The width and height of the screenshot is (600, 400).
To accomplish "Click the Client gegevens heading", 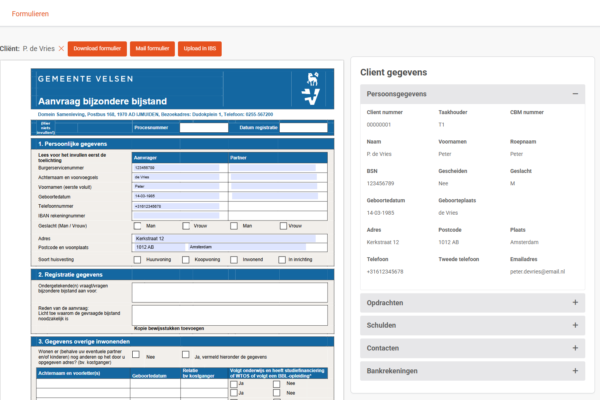I will click(x=393, y=72).
